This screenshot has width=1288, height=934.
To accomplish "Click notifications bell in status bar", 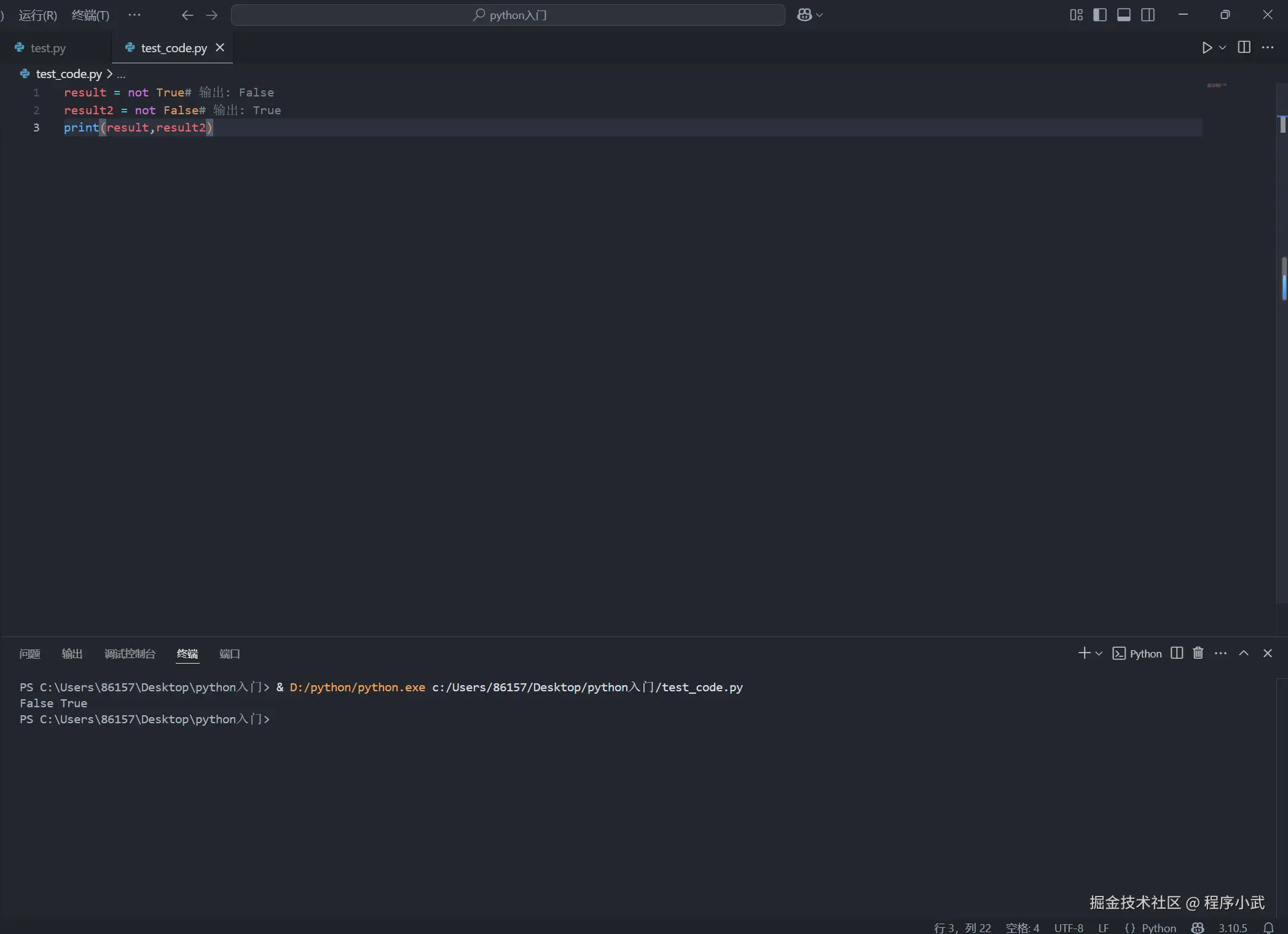I will (x=1268, y=927).
